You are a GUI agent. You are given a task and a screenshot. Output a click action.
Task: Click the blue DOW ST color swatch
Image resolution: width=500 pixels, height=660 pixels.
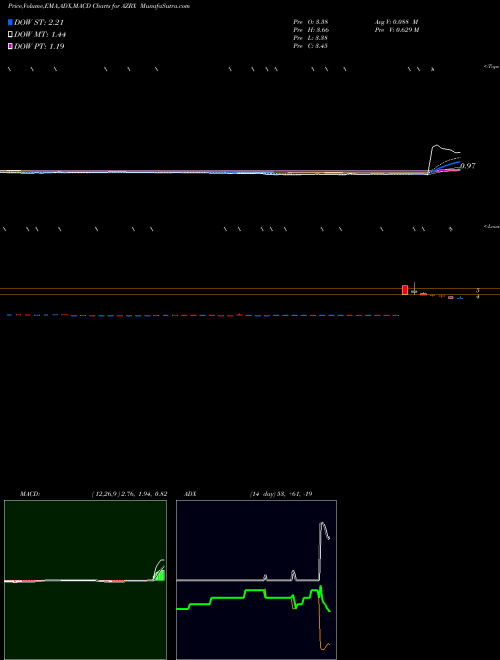[x=11, y=22]
